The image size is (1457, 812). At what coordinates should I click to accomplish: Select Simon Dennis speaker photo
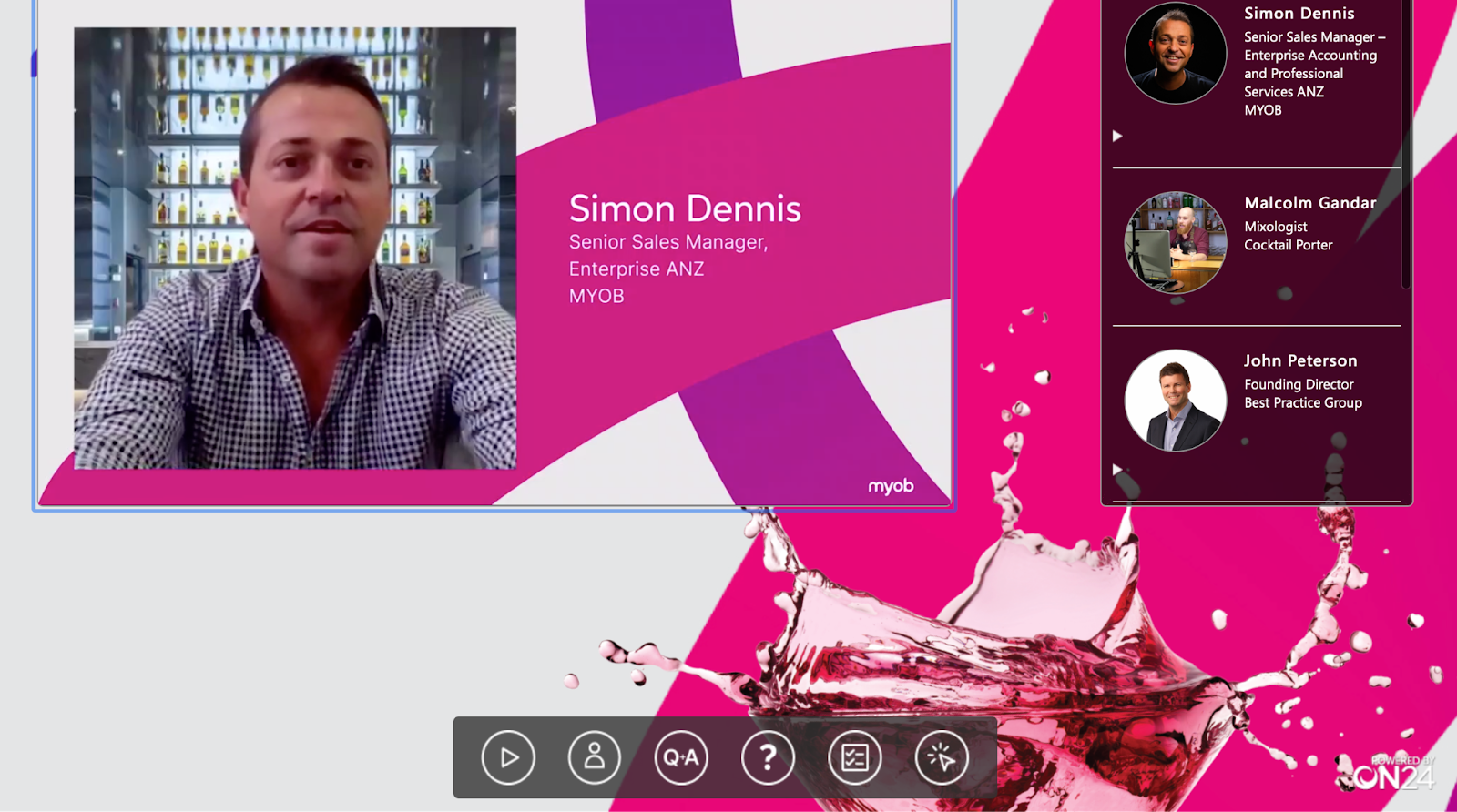pyautogui.click(x=1176, y=53)
